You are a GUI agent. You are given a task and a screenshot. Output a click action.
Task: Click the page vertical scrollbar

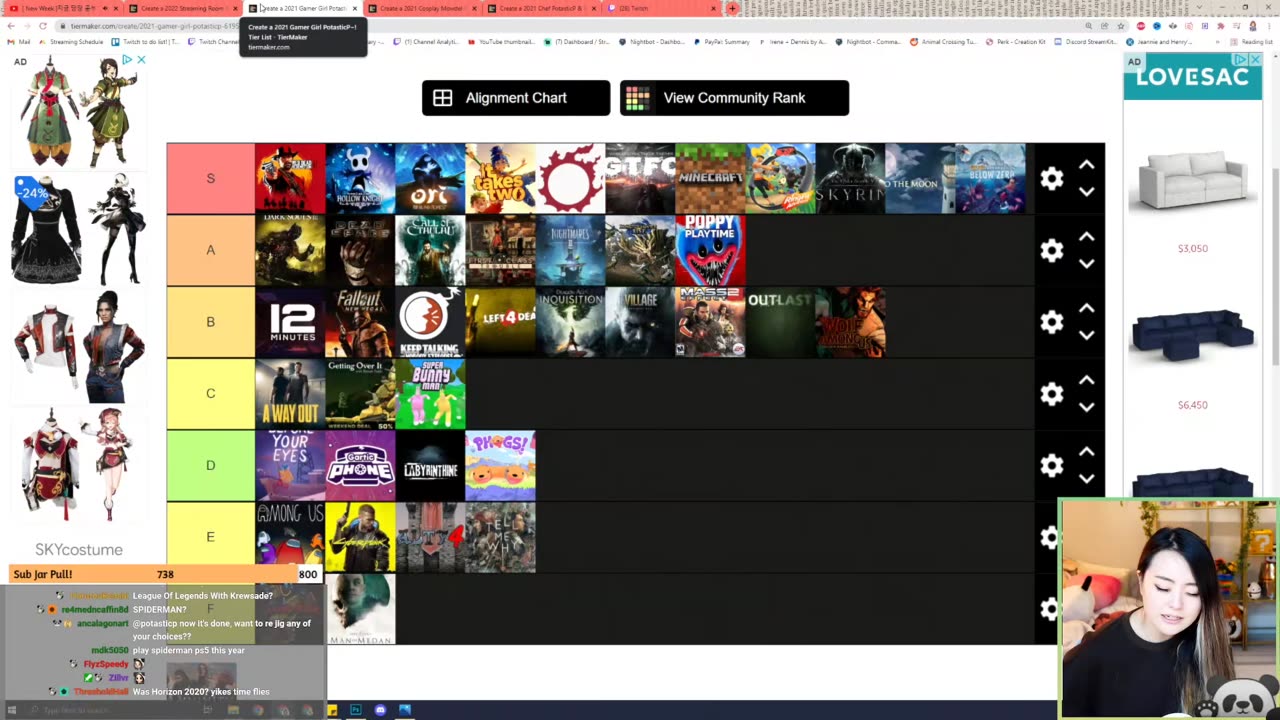point(1275,265)
